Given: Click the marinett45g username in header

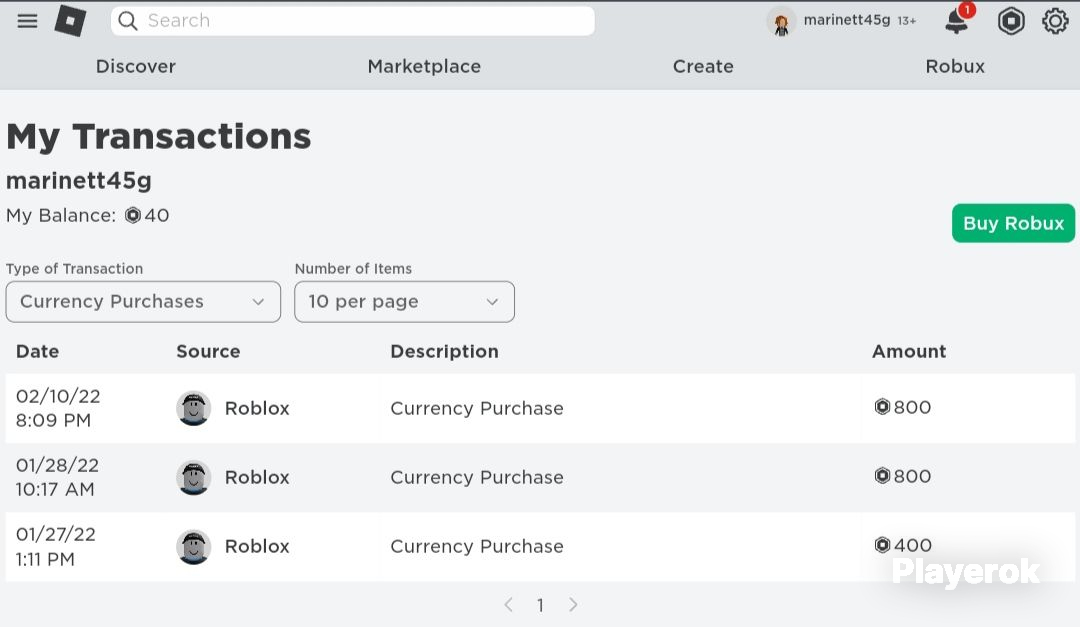Looking at the screenshot, I should coord(847,21).
